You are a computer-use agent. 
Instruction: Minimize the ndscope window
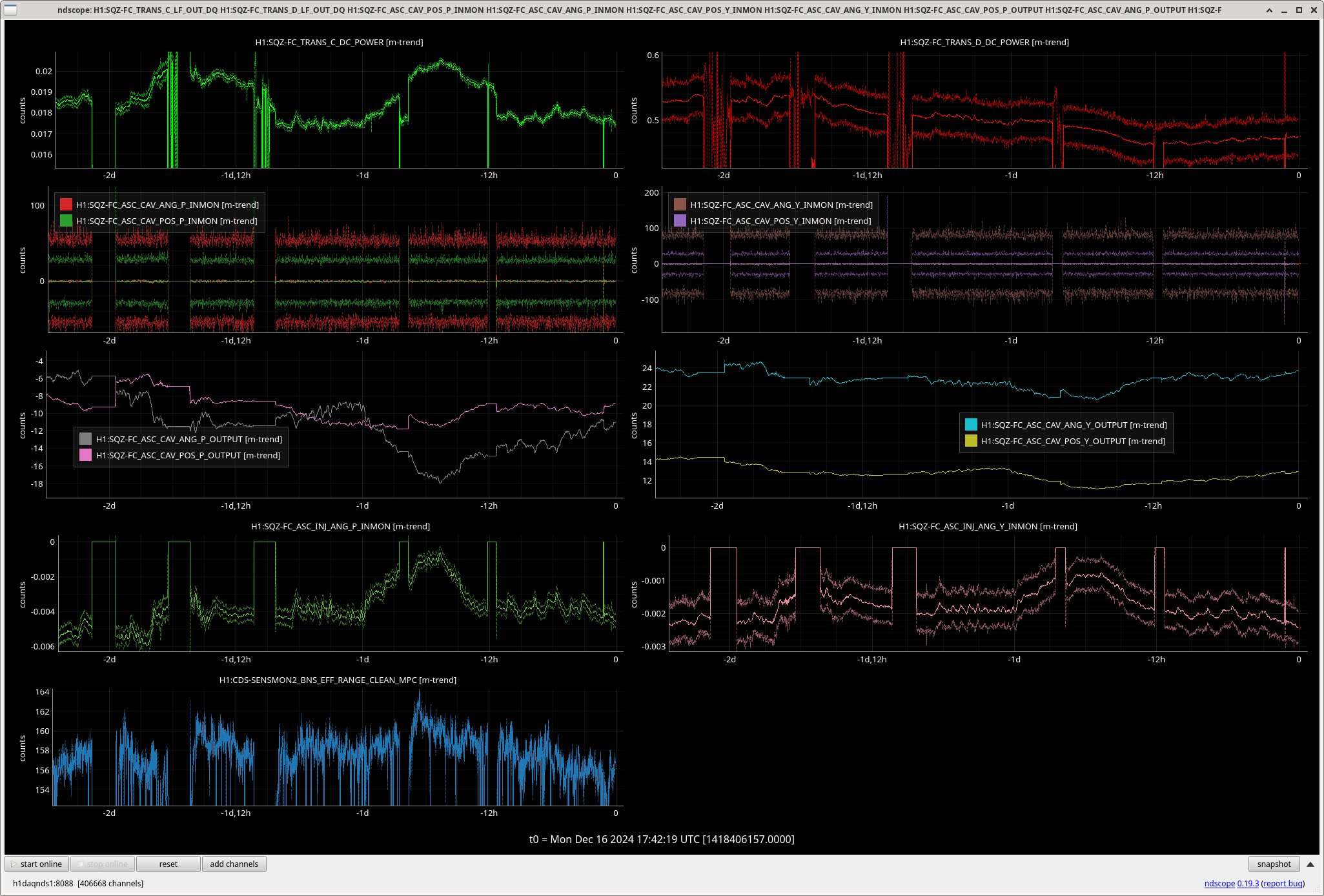click(x=1284, y=10)
